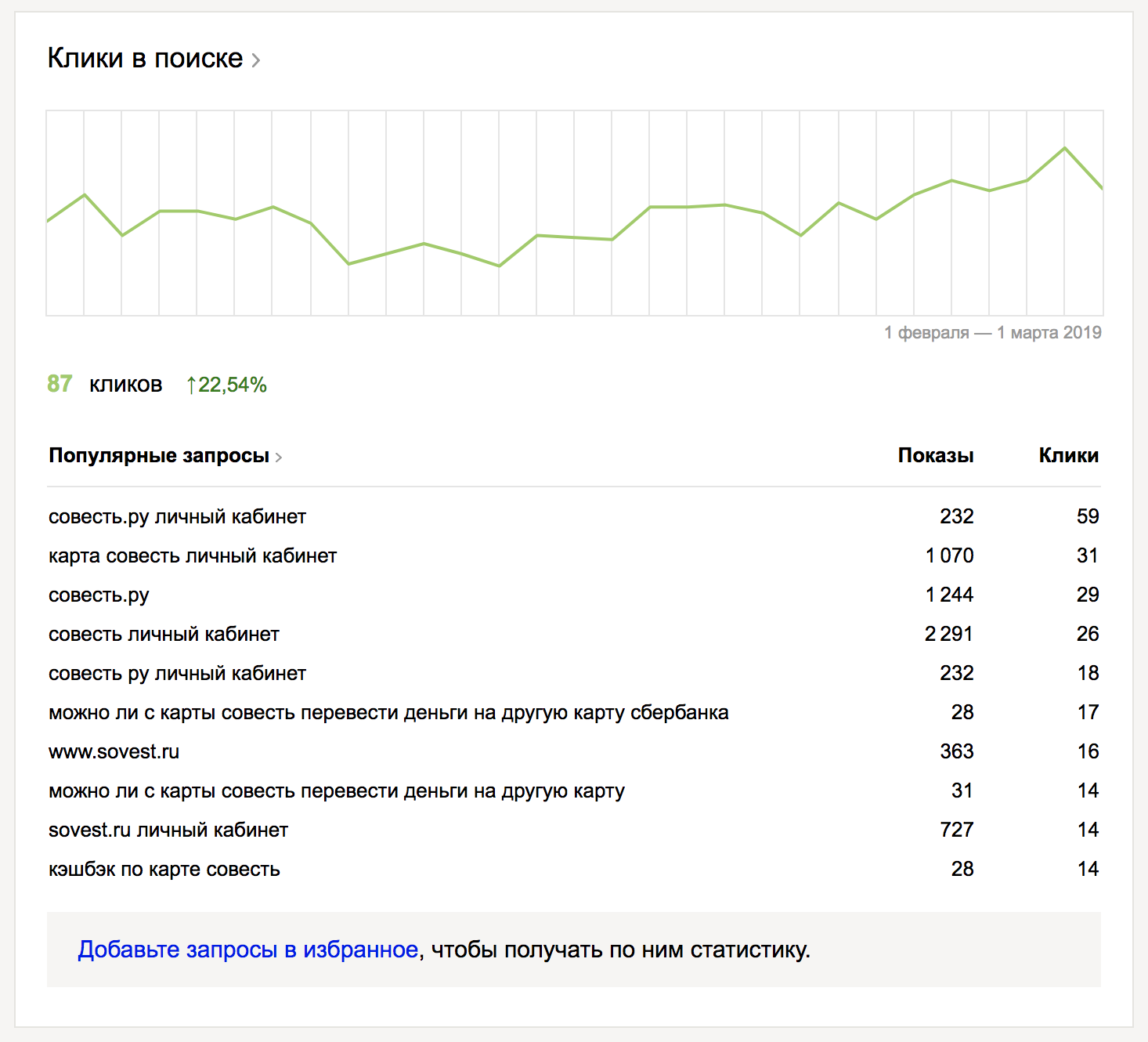Click the 'Показы' column header
This screenshot has height=1042, width=1148.
[x=935, y=456]
